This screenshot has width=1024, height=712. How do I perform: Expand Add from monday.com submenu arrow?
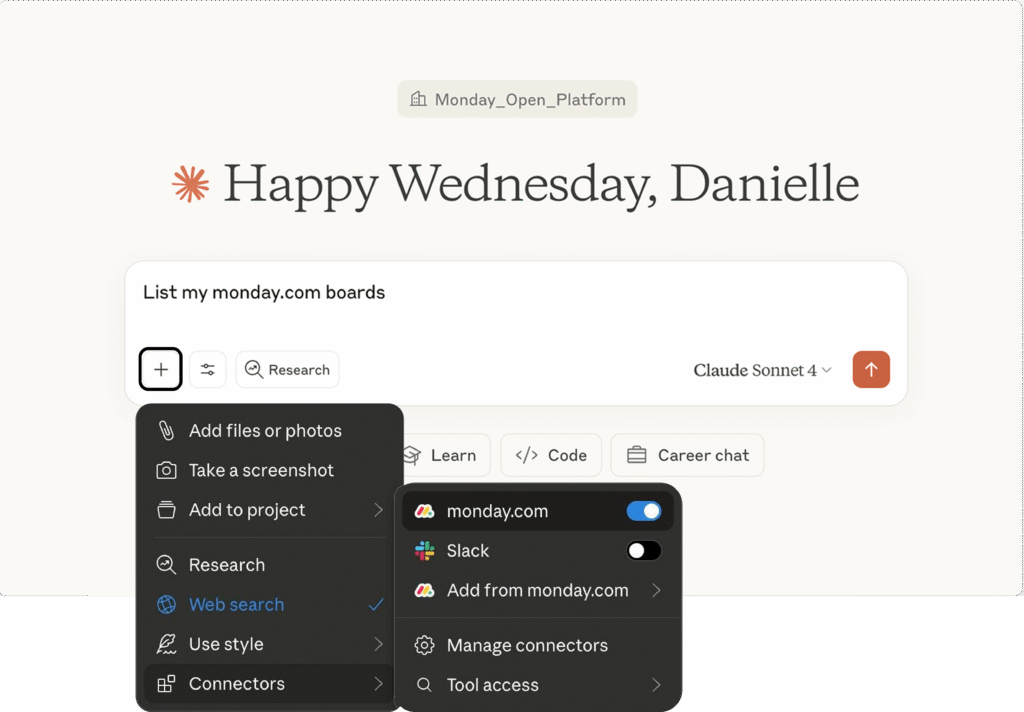click(x=656, y=591)
